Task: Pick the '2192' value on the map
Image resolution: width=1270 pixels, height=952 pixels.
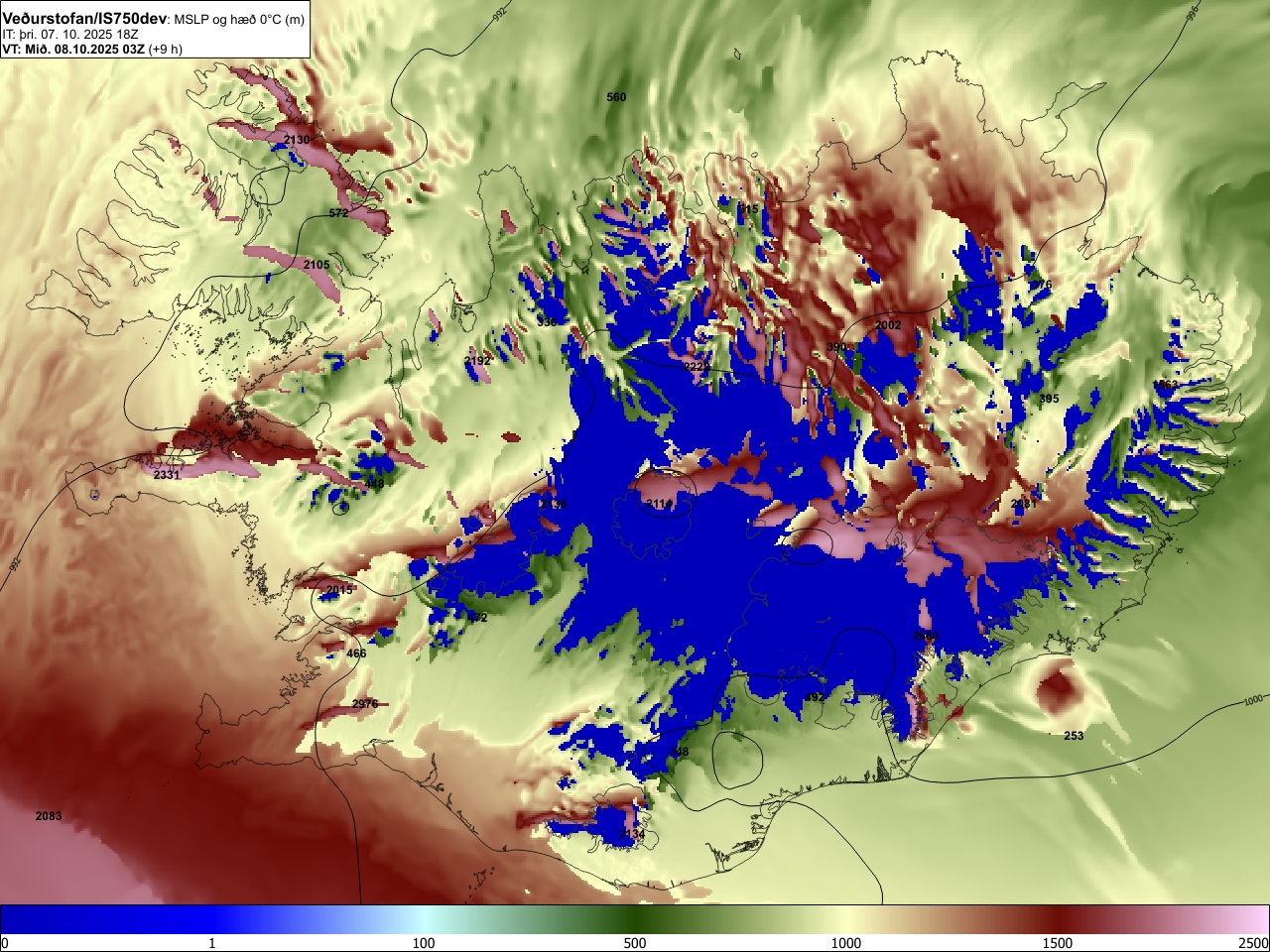Action: [x=477, y=361]
